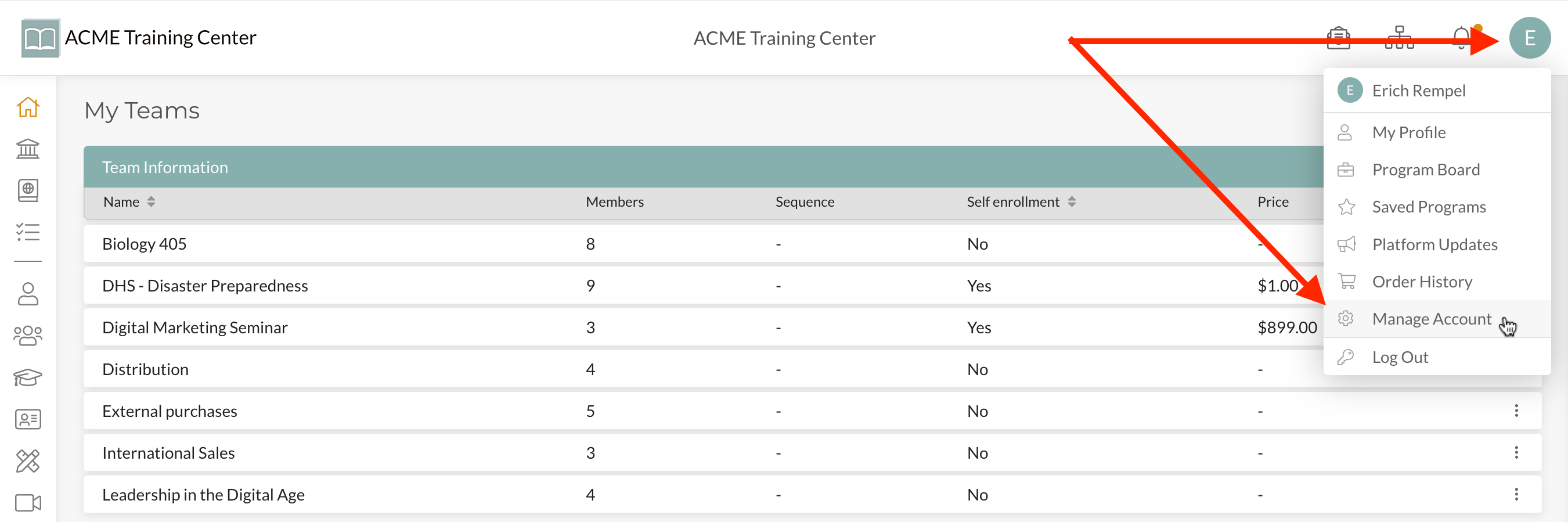Open the notifications bell
The image size is (1568, 522).
pos(1461,38)
